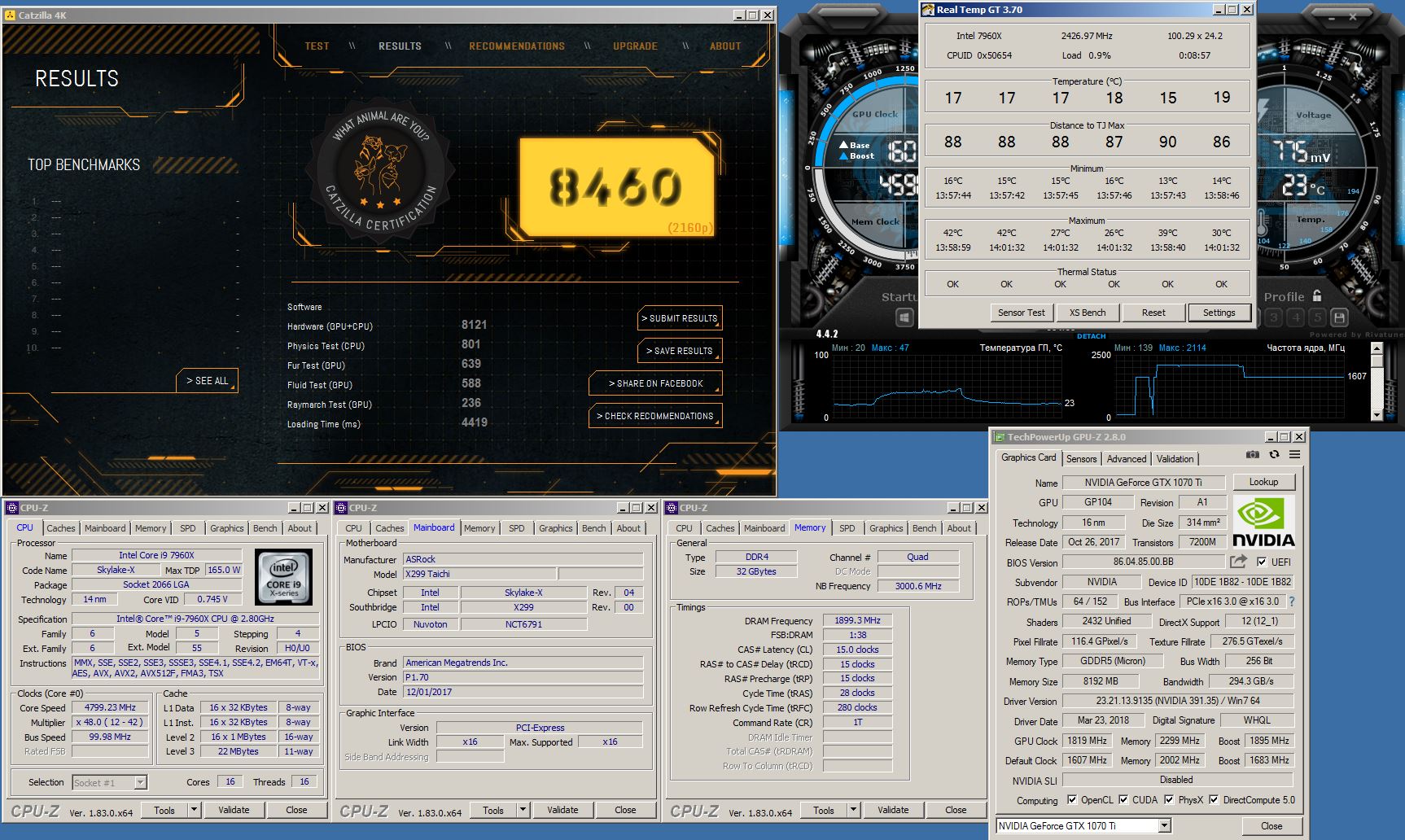Click the title bar icon of the CPU-Z Mainboard window

coord(341,508)
